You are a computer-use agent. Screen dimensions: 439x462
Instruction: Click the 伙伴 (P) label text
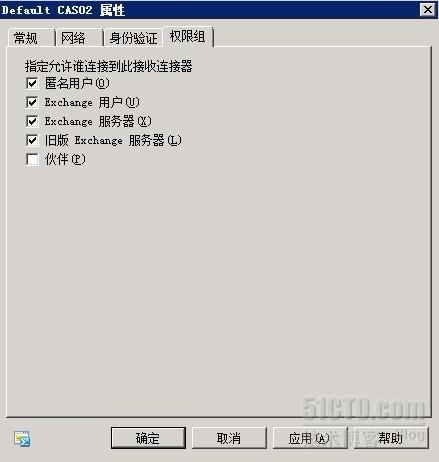pyautogui.click(x=65, y=159)
